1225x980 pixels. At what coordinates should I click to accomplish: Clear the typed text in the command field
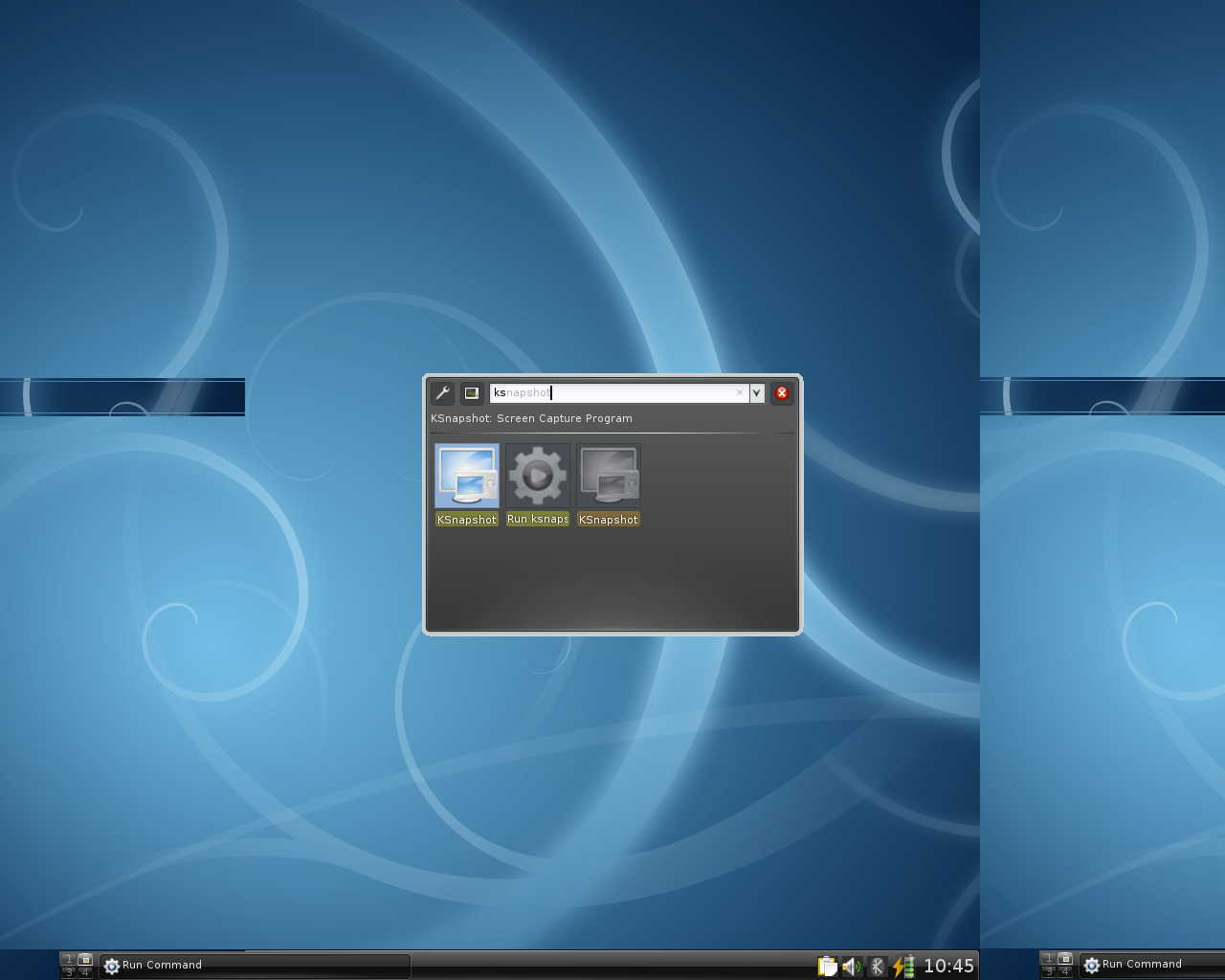[739, 392]
